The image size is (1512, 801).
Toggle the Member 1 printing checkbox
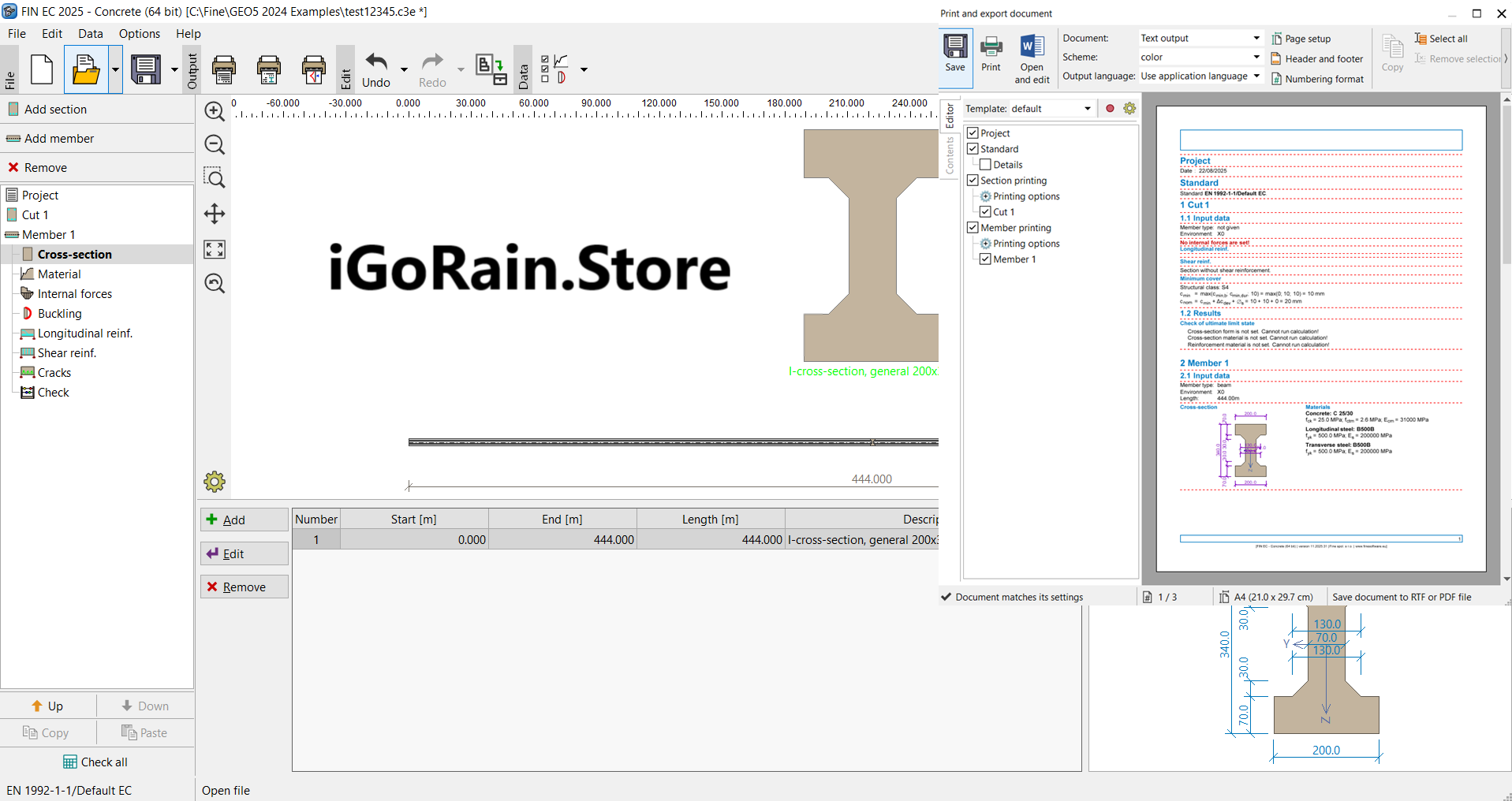(x=985, y=259)
